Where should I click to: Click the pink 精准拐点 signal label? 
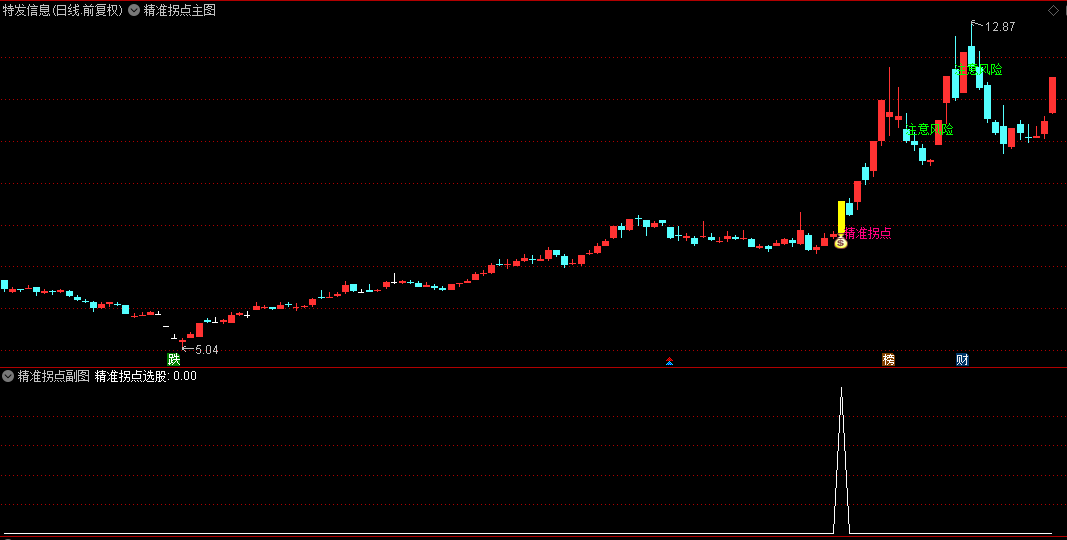pos(868,233)
